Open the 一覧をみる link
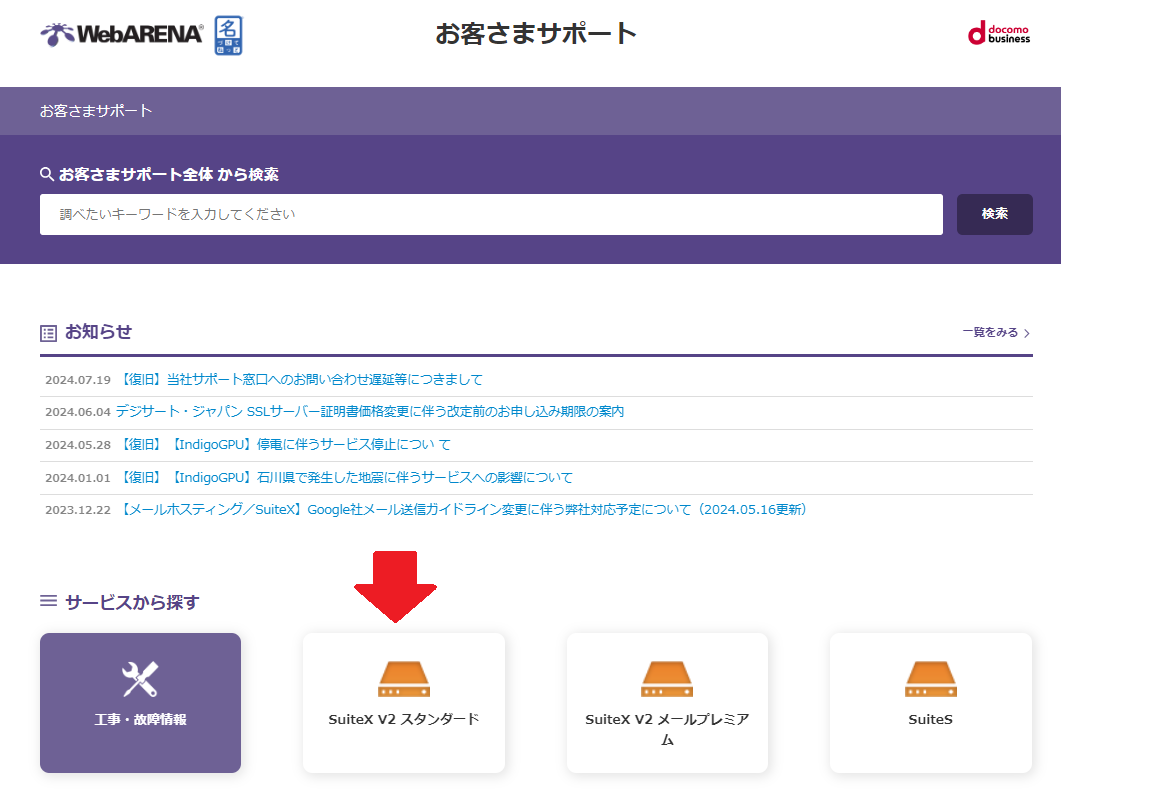 (x=990, y=333)
